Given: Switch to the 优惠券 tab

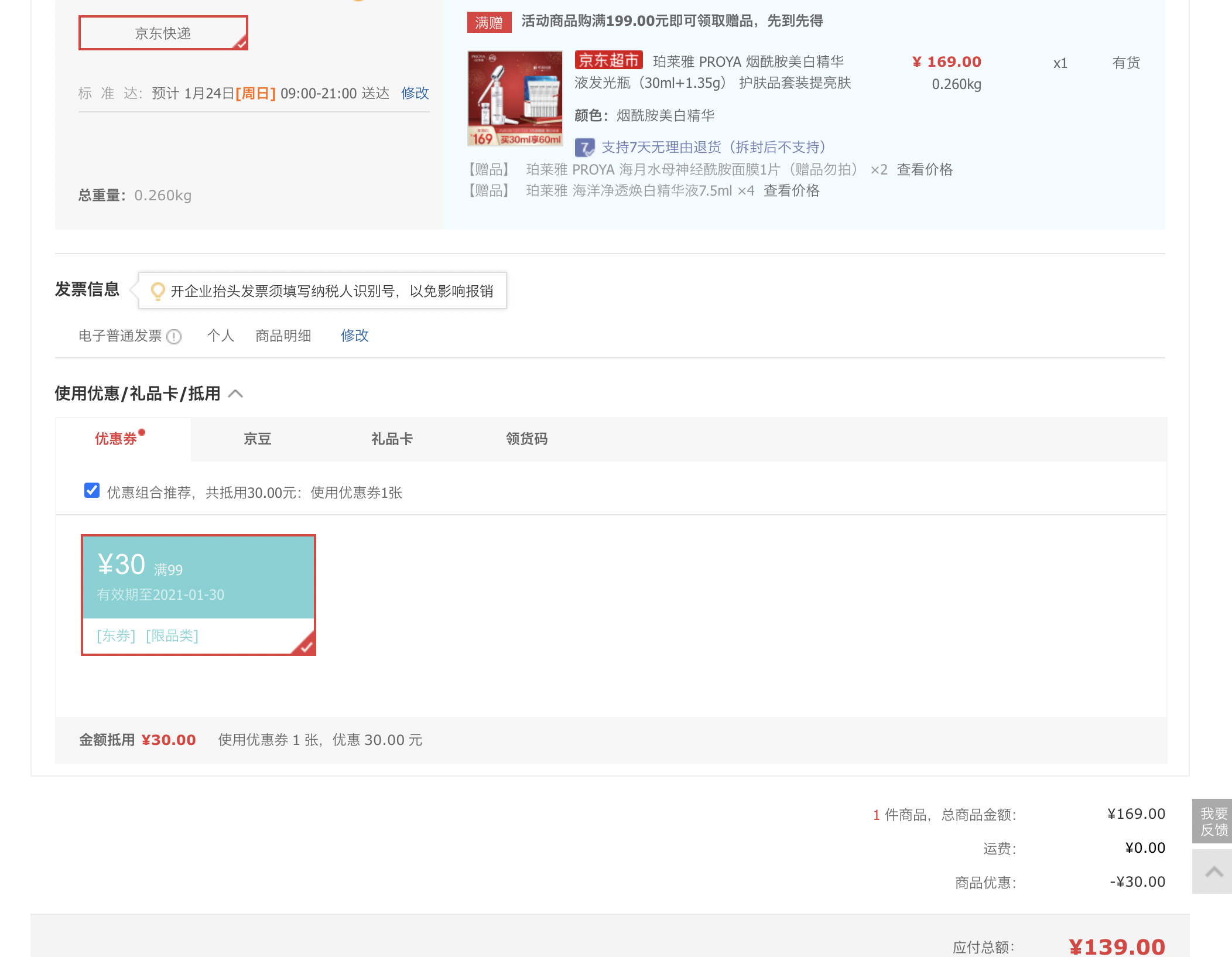Looking at the screenshot, I should point(123,439).
